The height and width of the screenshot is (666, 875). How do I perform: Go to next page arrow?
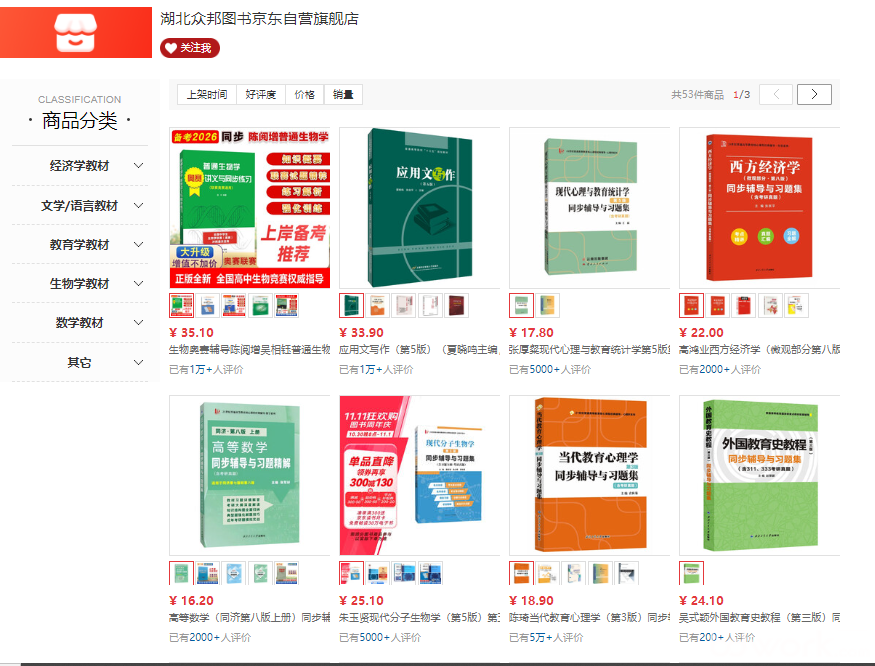pyautogui.click(x=814, y=95)
